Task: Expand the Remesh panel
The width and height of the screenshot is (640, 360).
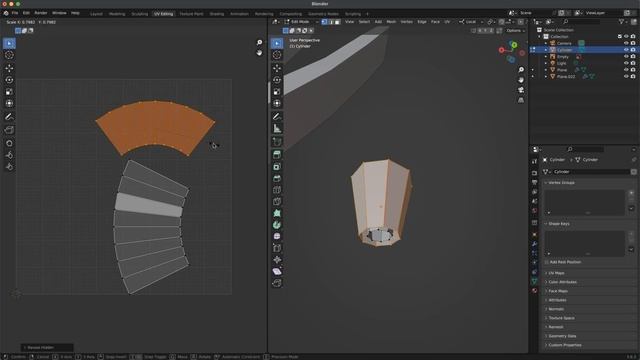Action: click(x=555, y=327)
